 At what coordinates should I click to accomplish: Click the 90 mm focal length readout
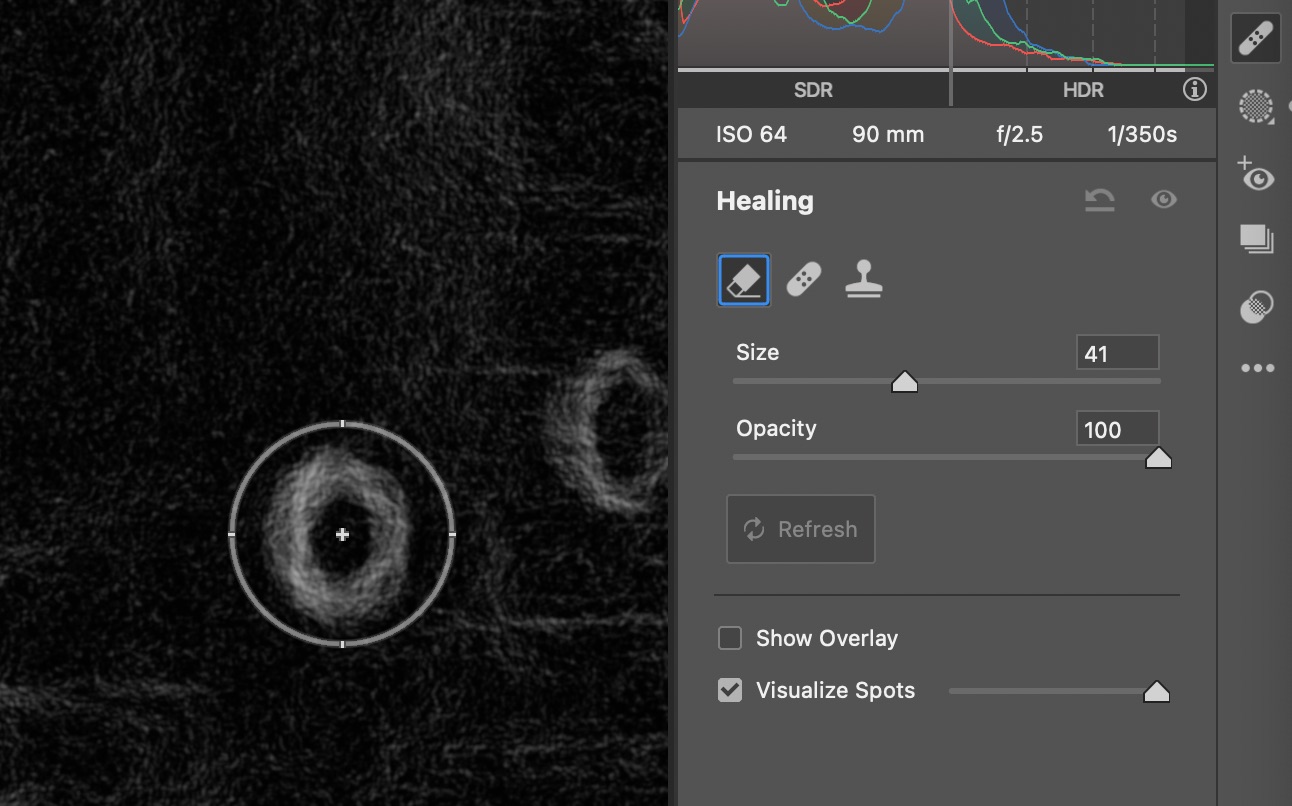click(888, 134)
